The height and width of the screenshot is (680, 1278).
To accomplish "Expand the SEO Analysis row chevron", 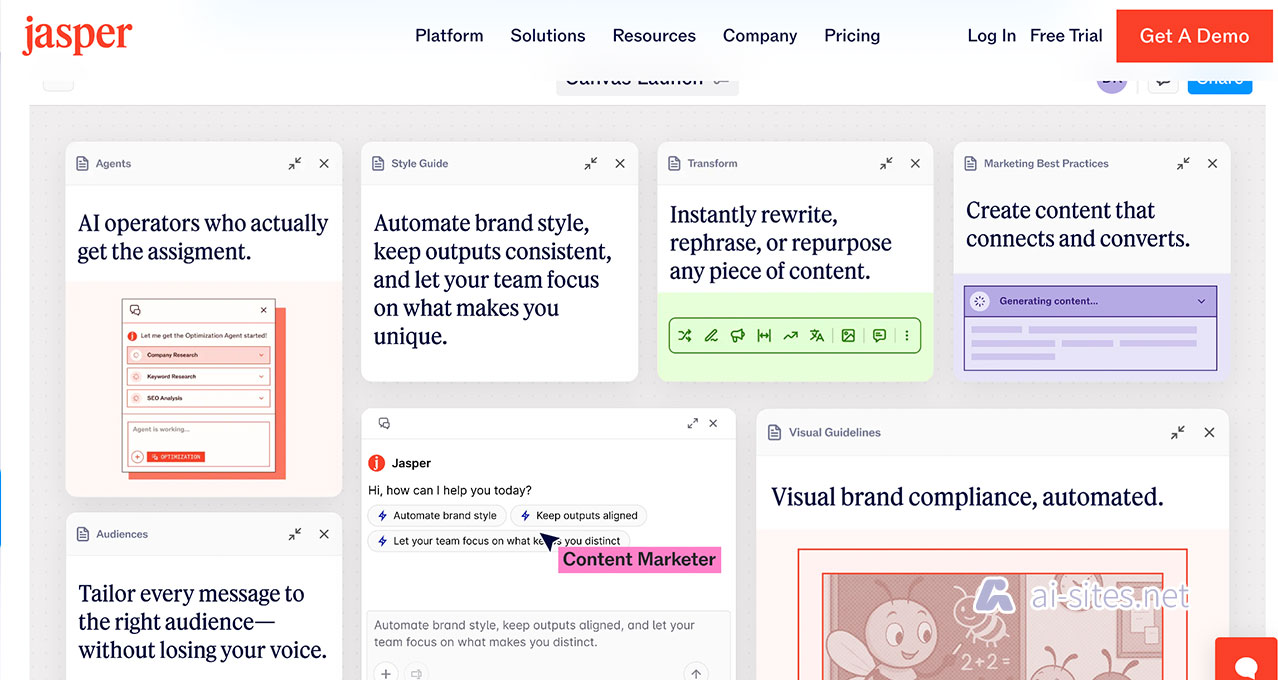I will pyautogui.click(x=262, y=398).
